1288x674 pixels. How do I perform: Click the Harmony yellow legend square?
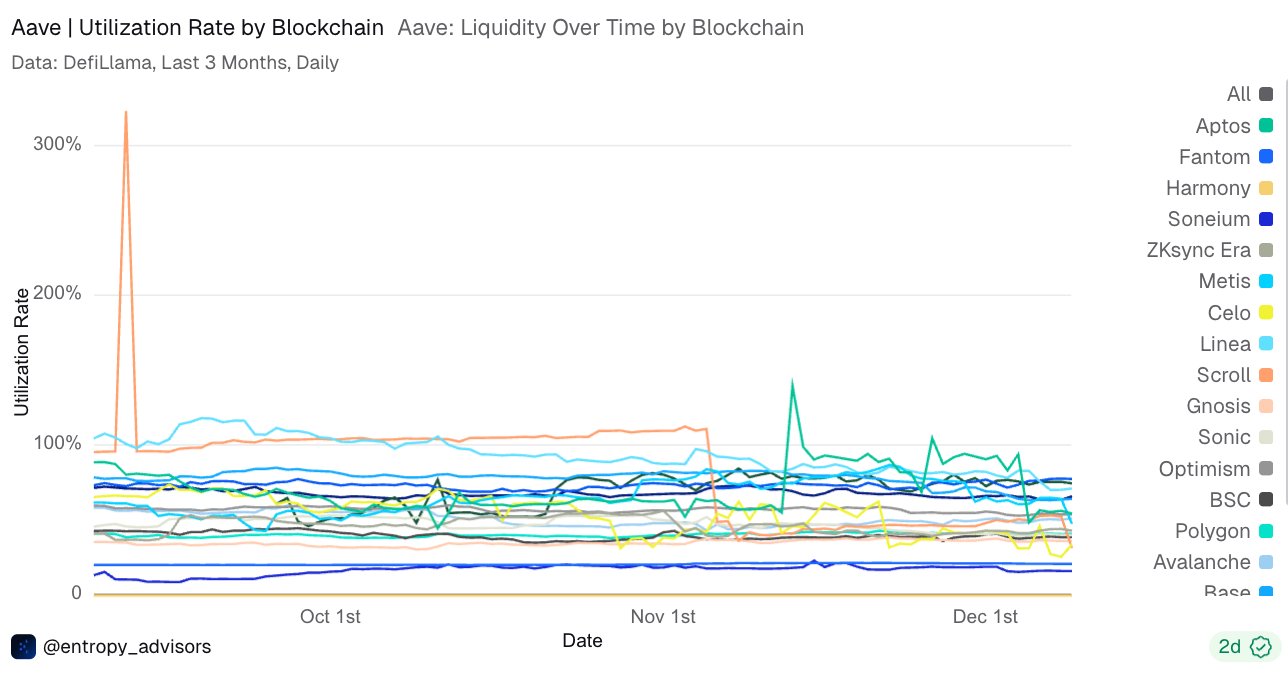[1266, 188]
